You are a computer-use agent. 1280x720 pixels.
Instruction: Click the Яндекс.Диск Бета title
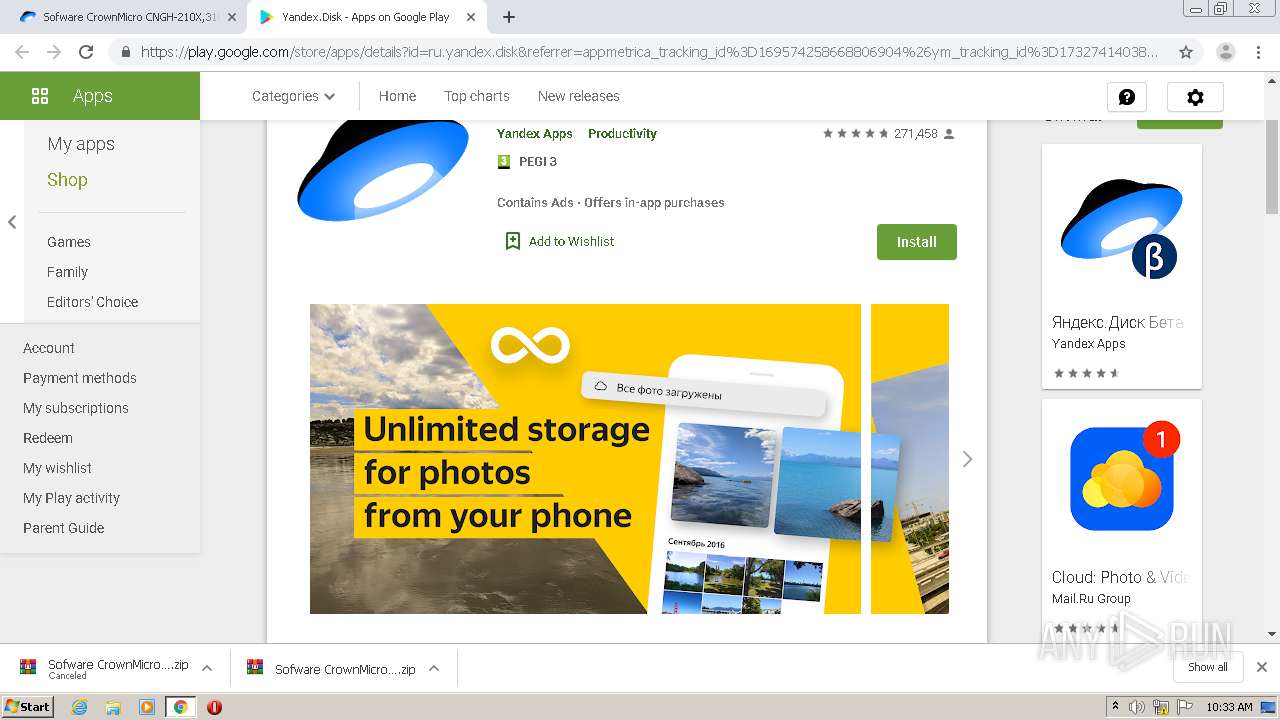click(1118, 322)
